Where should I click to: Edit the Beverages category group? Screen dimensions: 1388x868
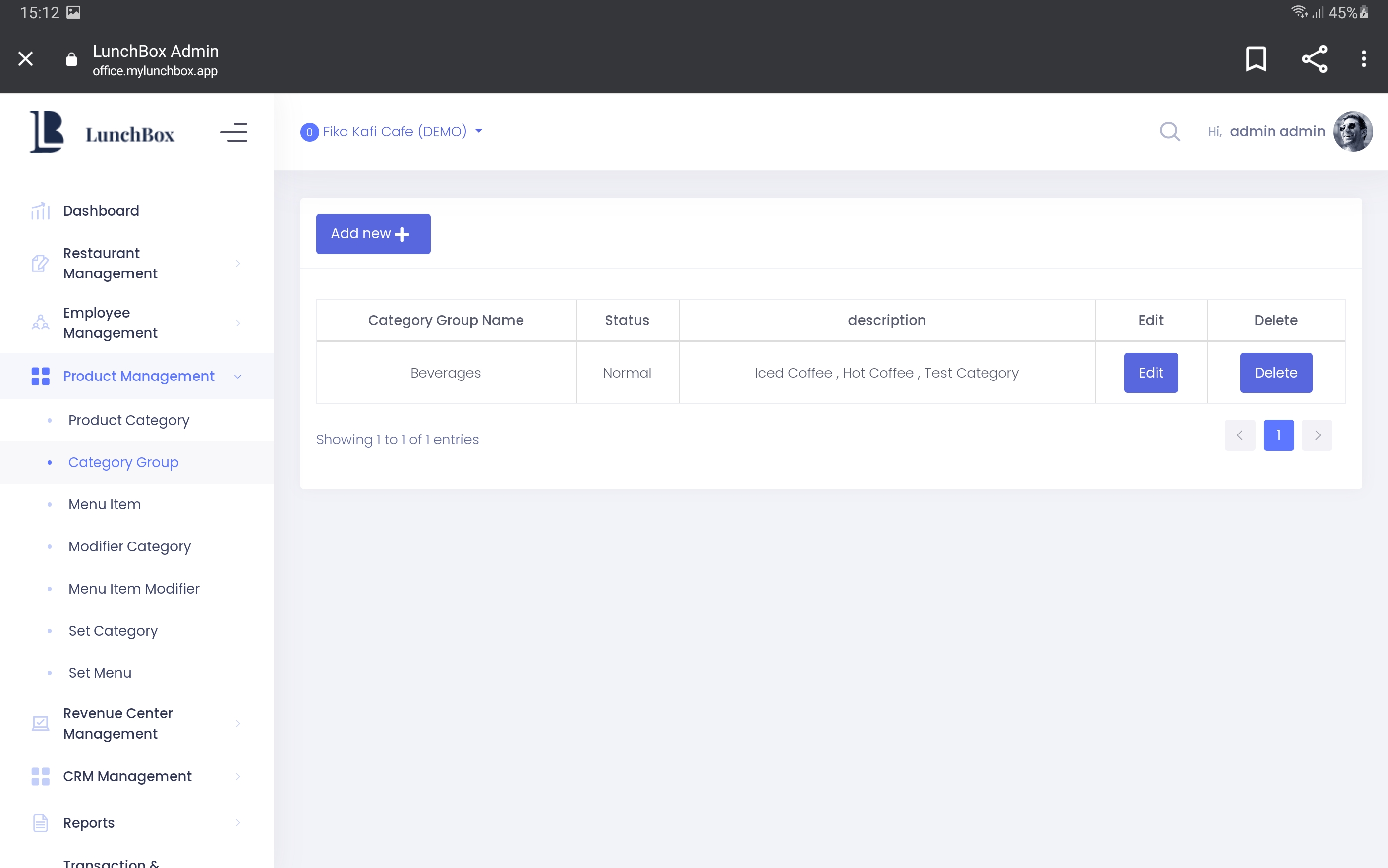pyautogui.click(x=1150, y=373)
